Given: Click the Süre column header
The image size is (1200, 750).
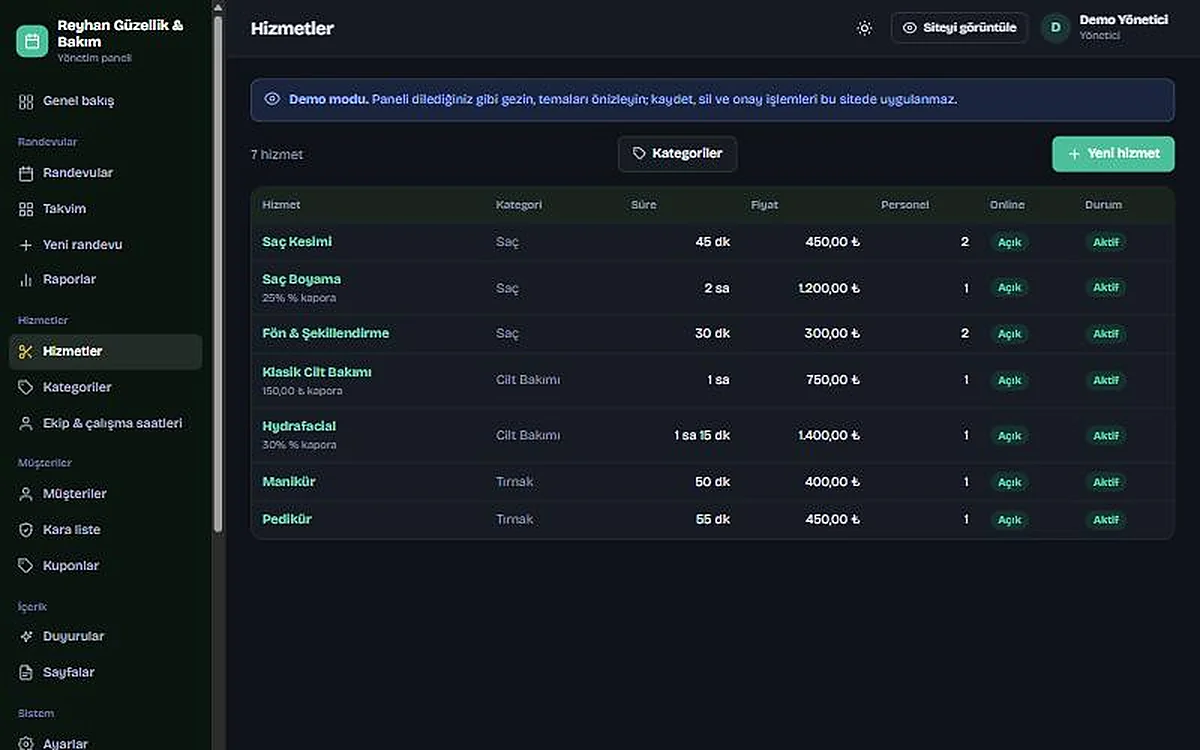Looking at the screenshot, I should (x=644, y=205).
